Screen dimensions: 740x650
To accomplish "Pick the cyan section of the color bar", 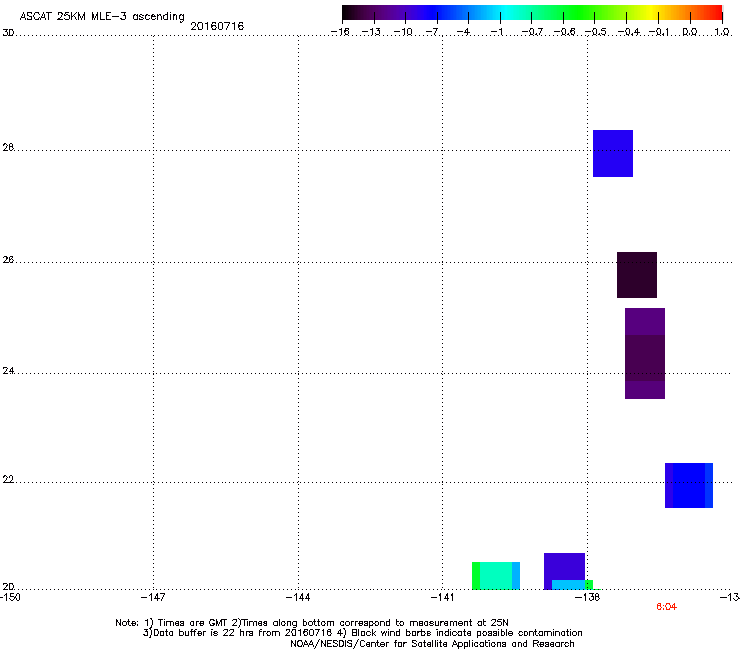I will pos(507,13).
